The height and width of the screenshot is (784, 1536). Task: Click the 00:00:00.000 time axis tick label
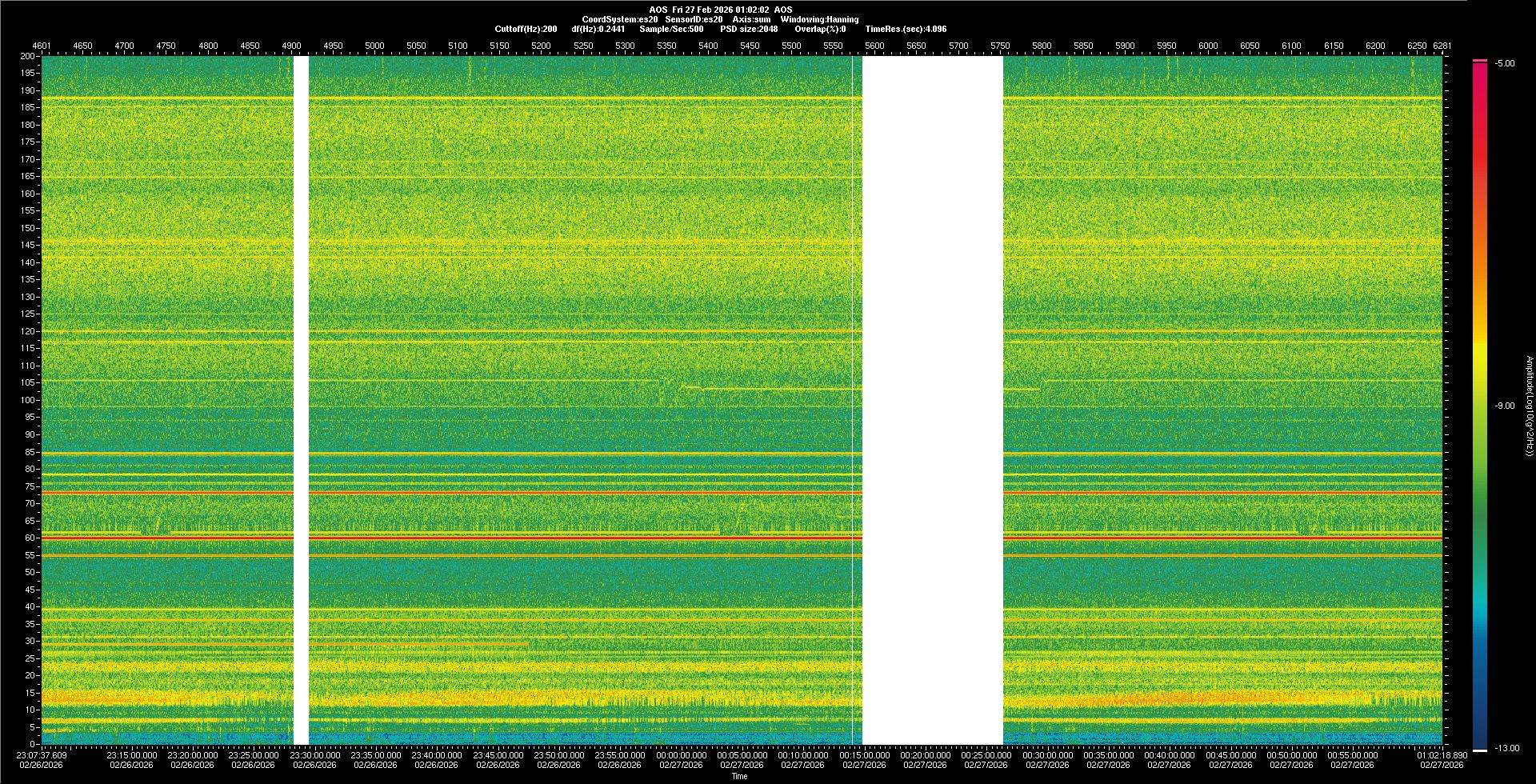[x=682, y=755]
